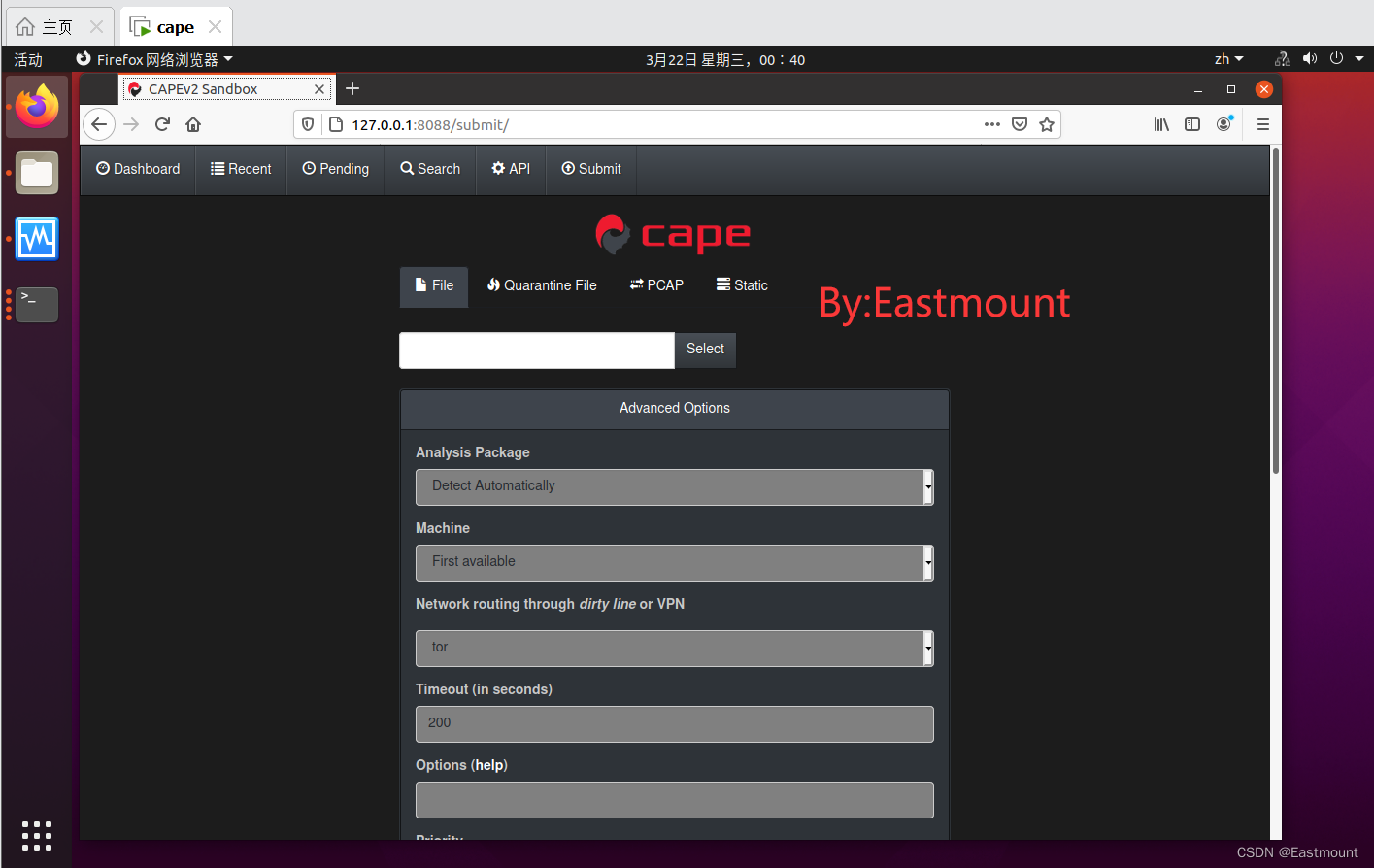Reload the current page
Viewport: 1374px width, 868px height.
tap(162, 124)
